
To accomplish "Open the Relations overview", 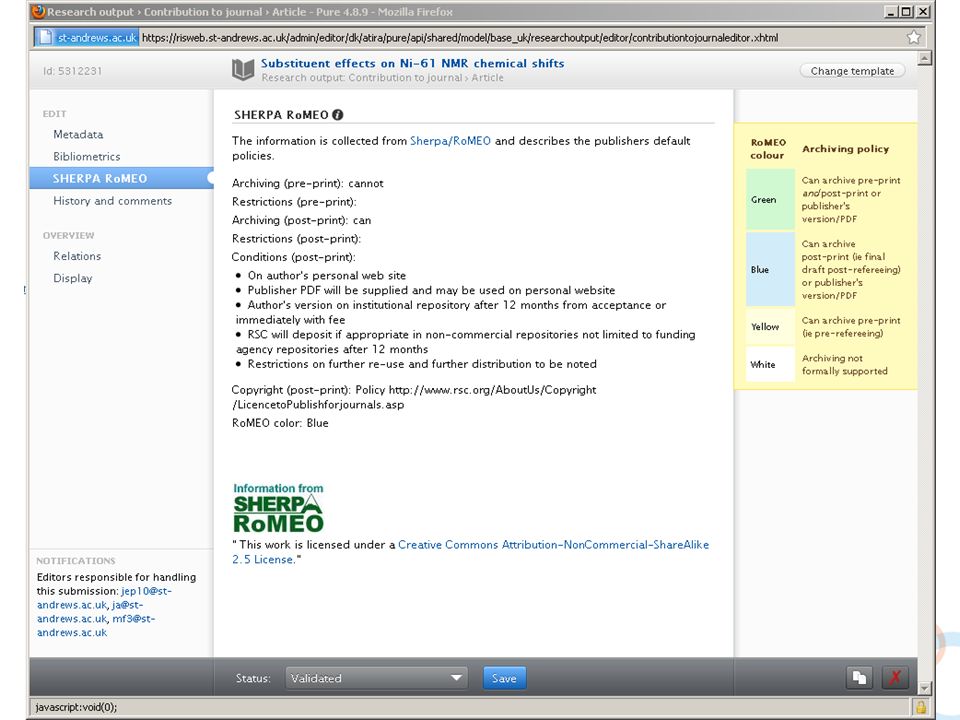I will (x=77, y=256).
